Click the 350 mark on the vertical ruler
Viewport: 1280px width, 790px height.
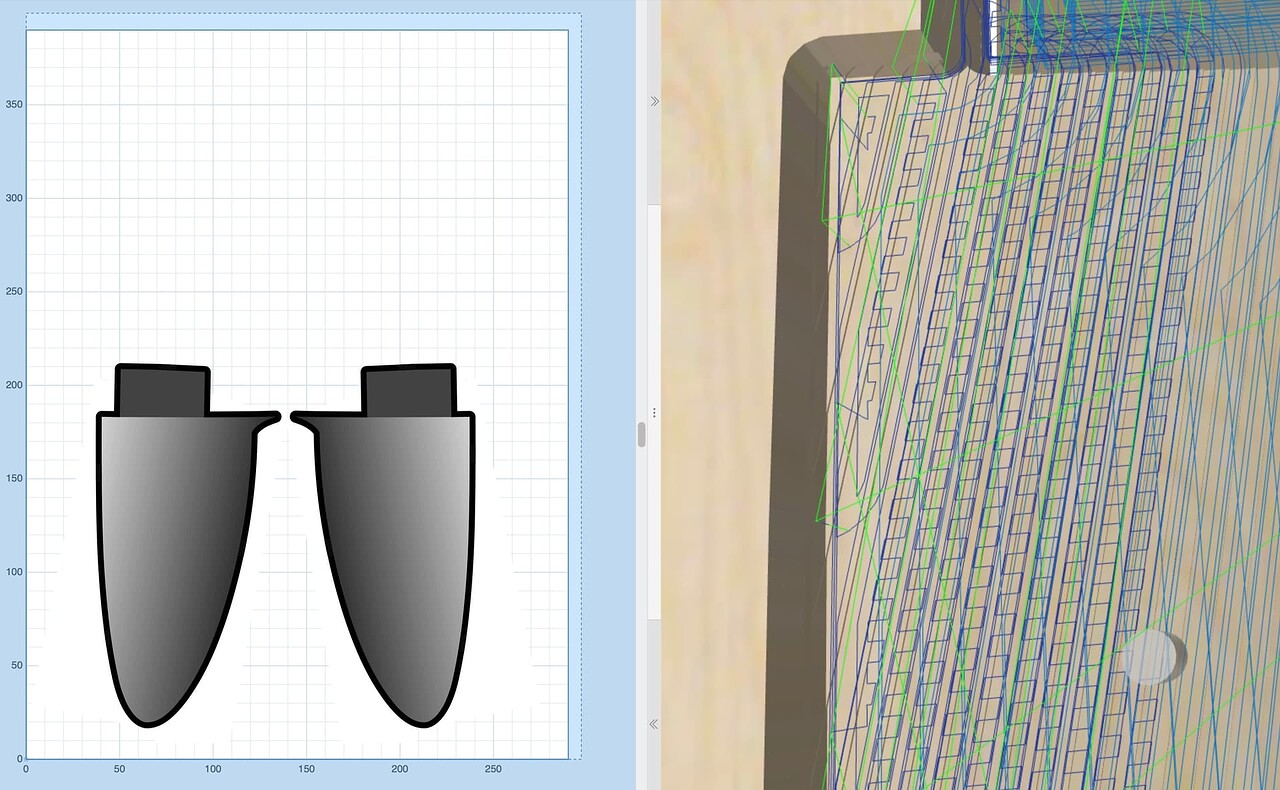12,104
